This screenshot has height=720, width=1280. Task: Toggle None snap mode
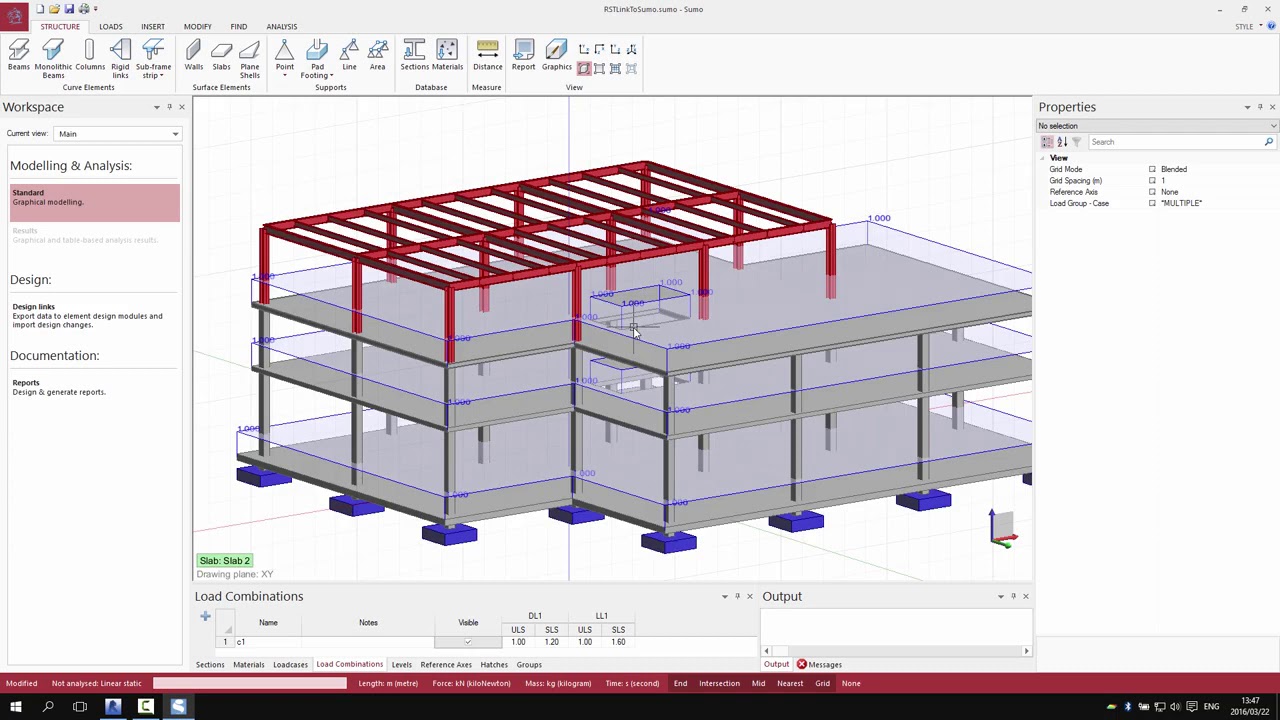click(x=851, y=683)
